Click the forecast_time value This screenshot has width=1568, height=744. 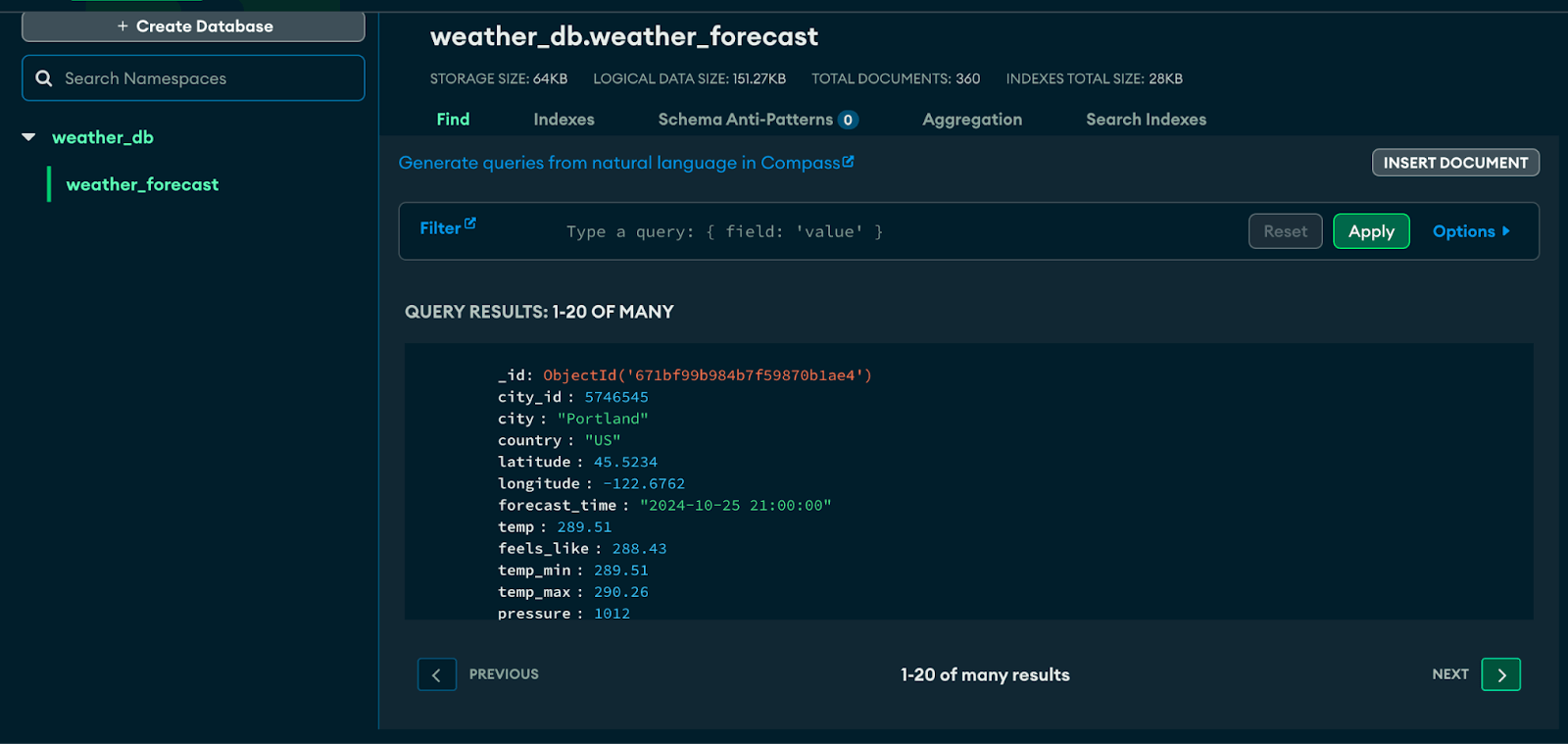[736, 505]
